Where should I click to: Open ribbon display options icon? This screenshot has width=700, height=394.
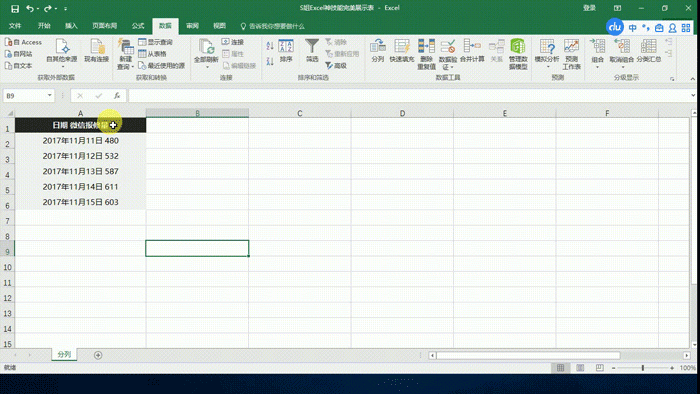(618, 8)
